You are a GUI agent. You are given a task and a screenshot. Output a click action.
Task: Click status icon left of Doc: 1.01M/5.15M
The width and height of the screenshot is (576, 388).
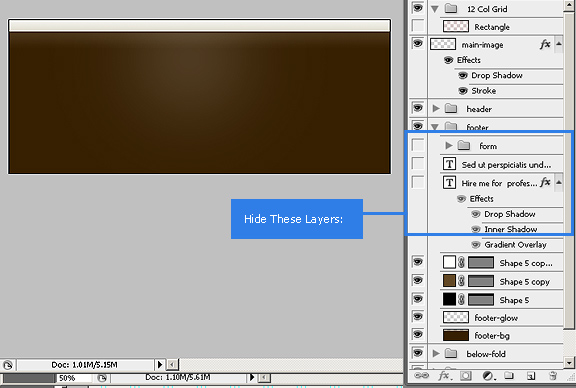coord(8,365)
